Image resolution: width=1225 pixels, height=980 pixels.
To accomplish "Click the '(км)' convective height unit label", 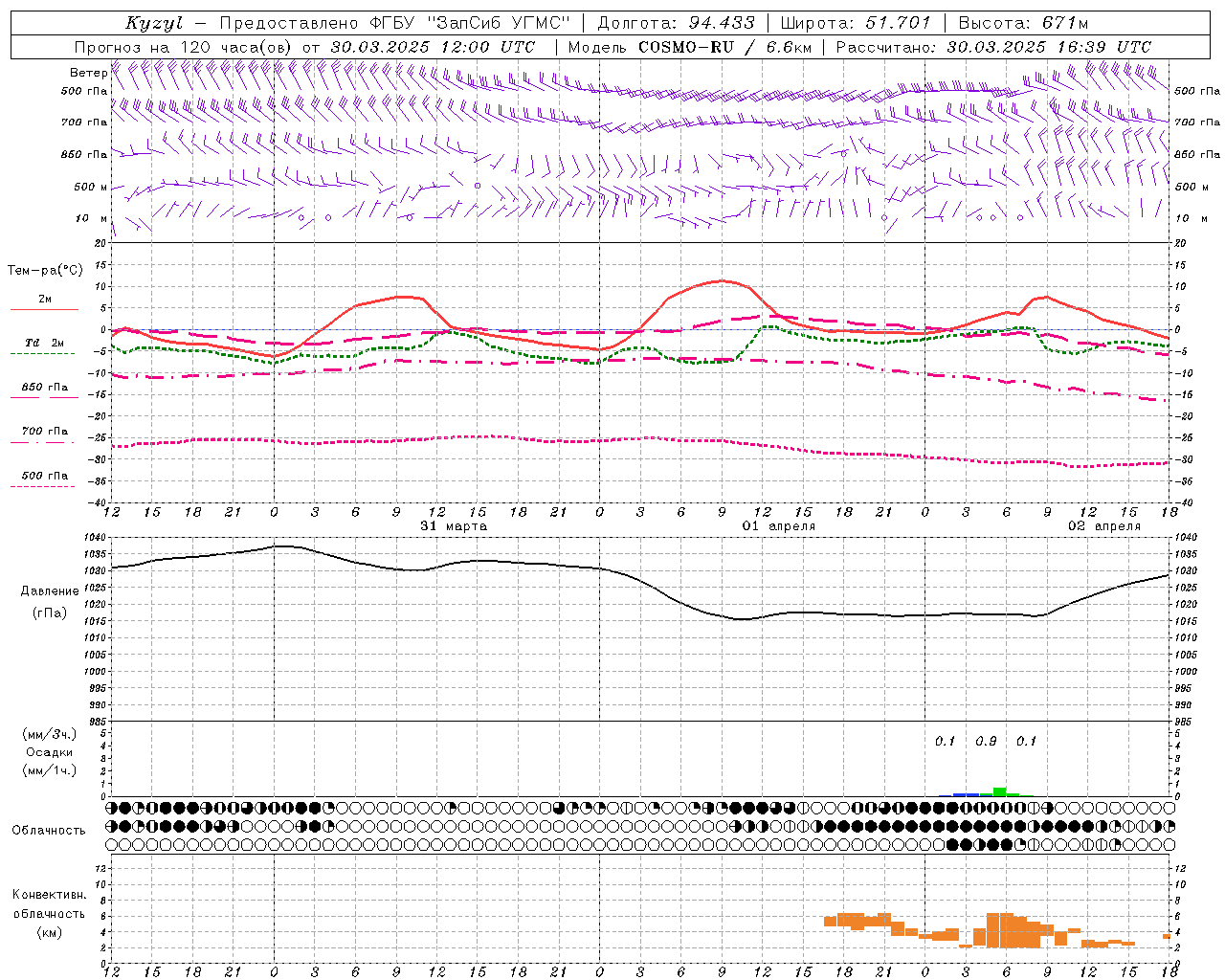I will tap(50, 932).
